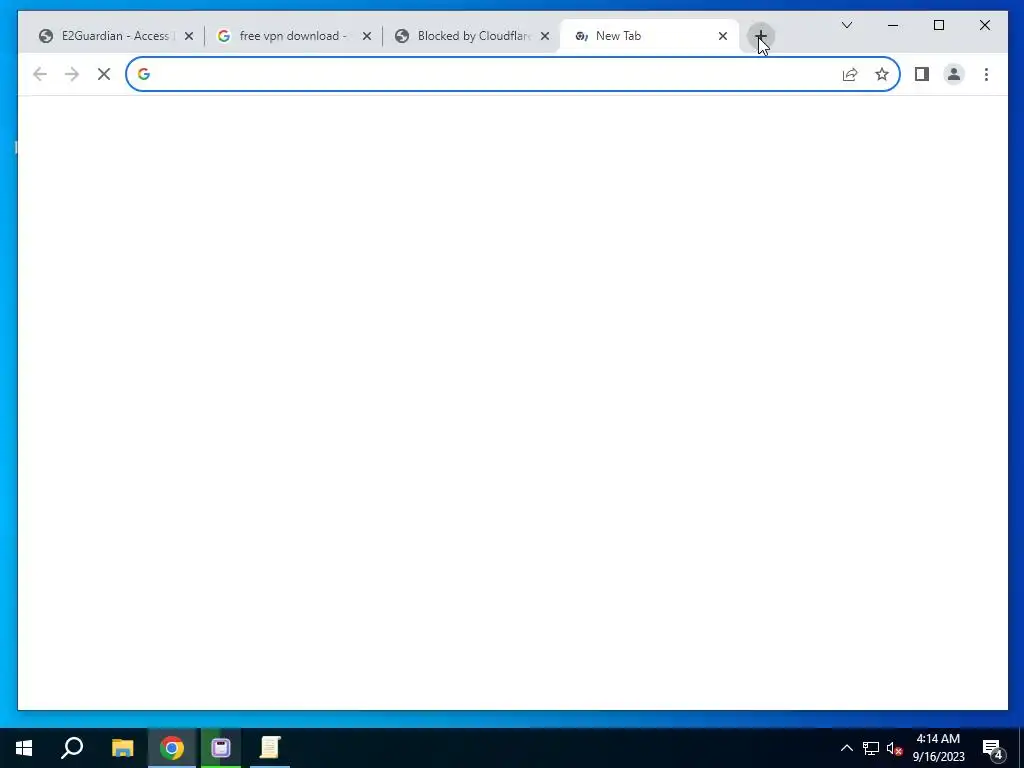Minimize the Chrome window
The height and width of the screenshot is (768, 1024).
[893, 25]
